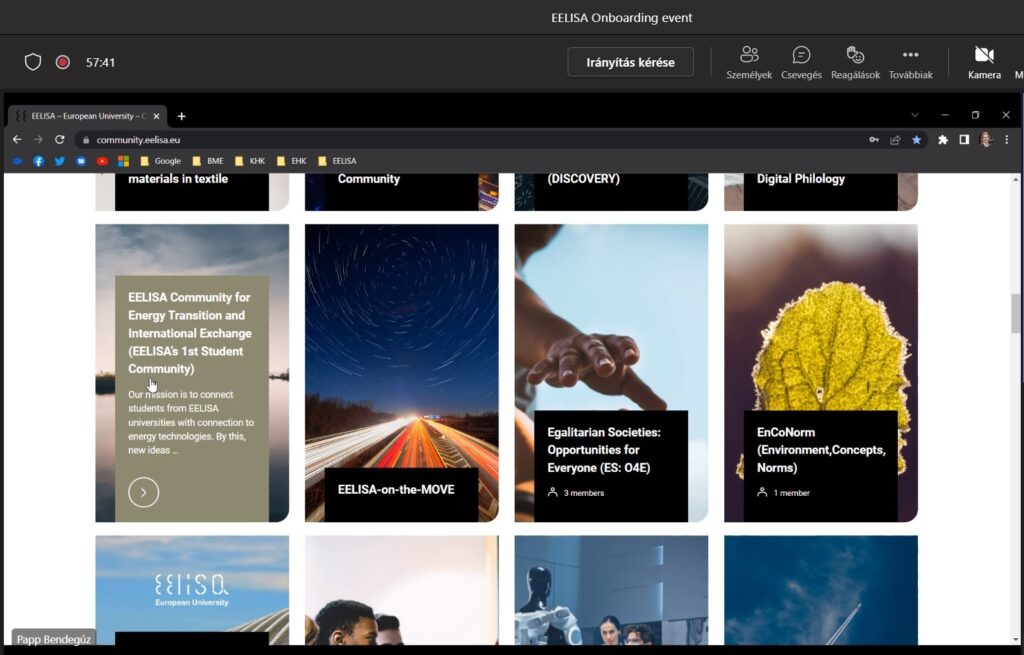Click the 57:41 meeting timer
Screen dimensions: 1024x655
click(x=100, y=62)
